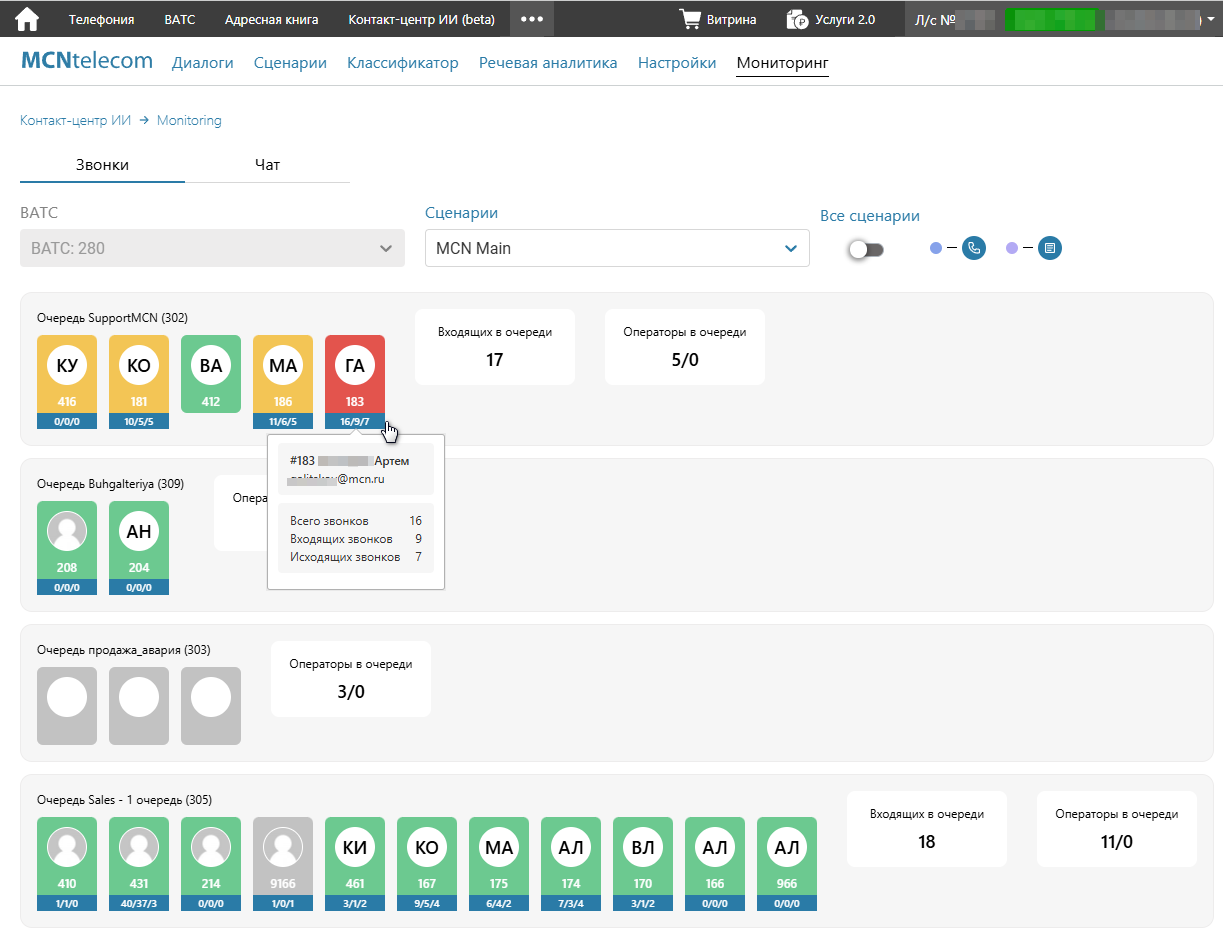
Task: Open Адресная книга in top bar
Action: pyautogui.click(x=272, y=19)
